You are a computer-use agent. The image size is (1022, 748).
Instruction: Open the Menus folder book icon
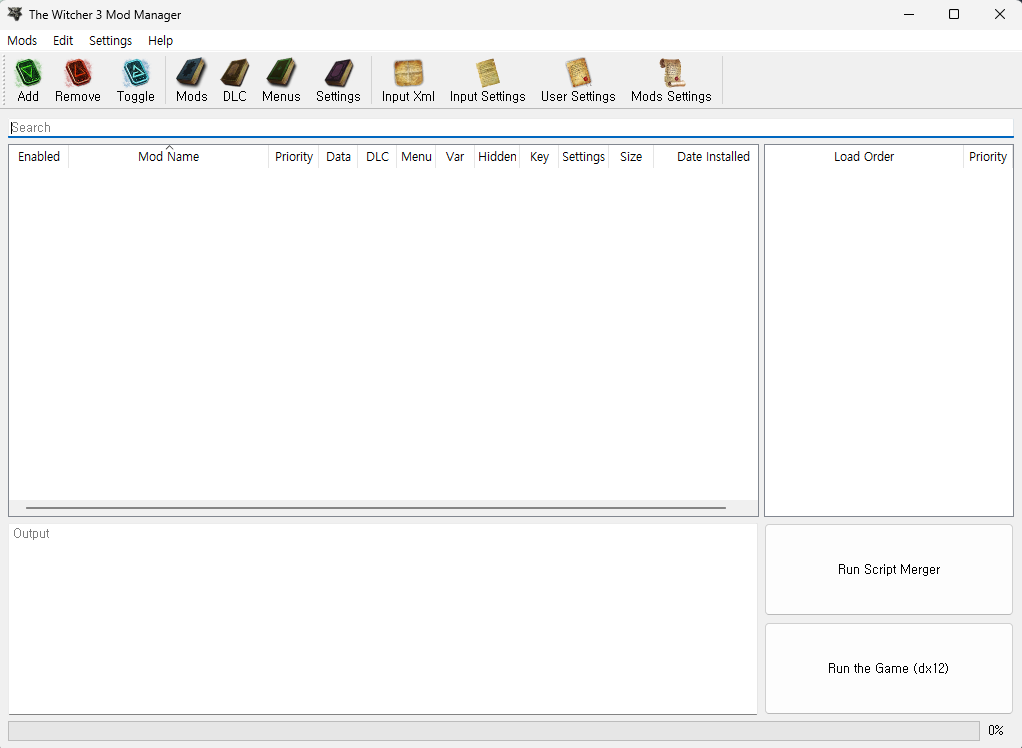coord(281,73)
